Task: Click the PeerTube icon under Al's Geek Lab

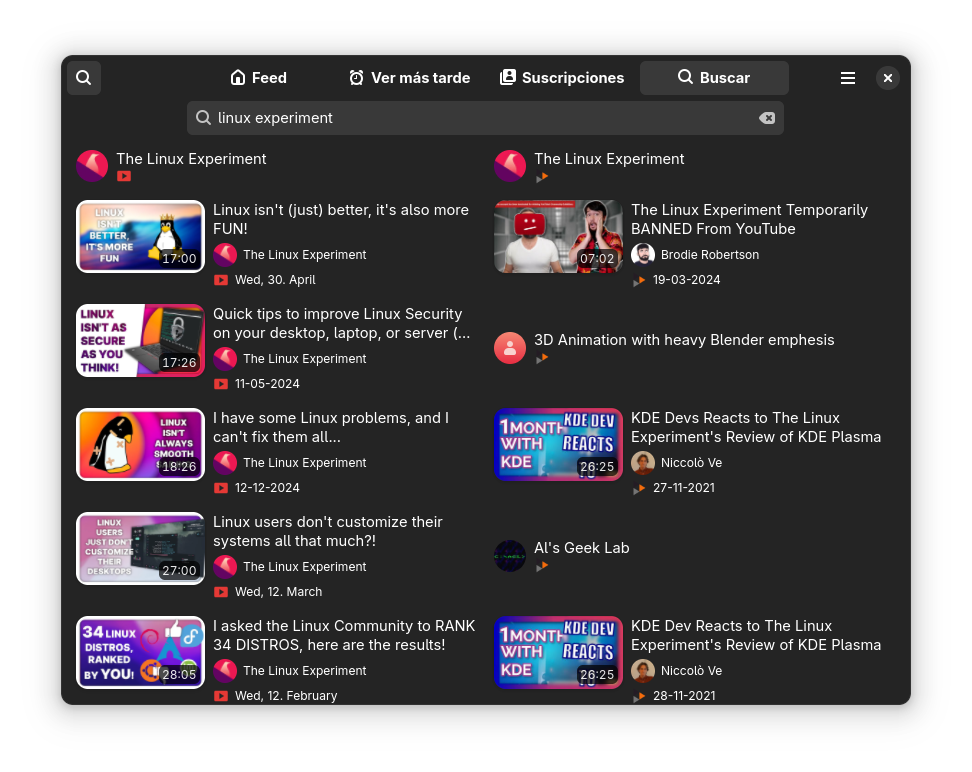Action: point(542,566)
